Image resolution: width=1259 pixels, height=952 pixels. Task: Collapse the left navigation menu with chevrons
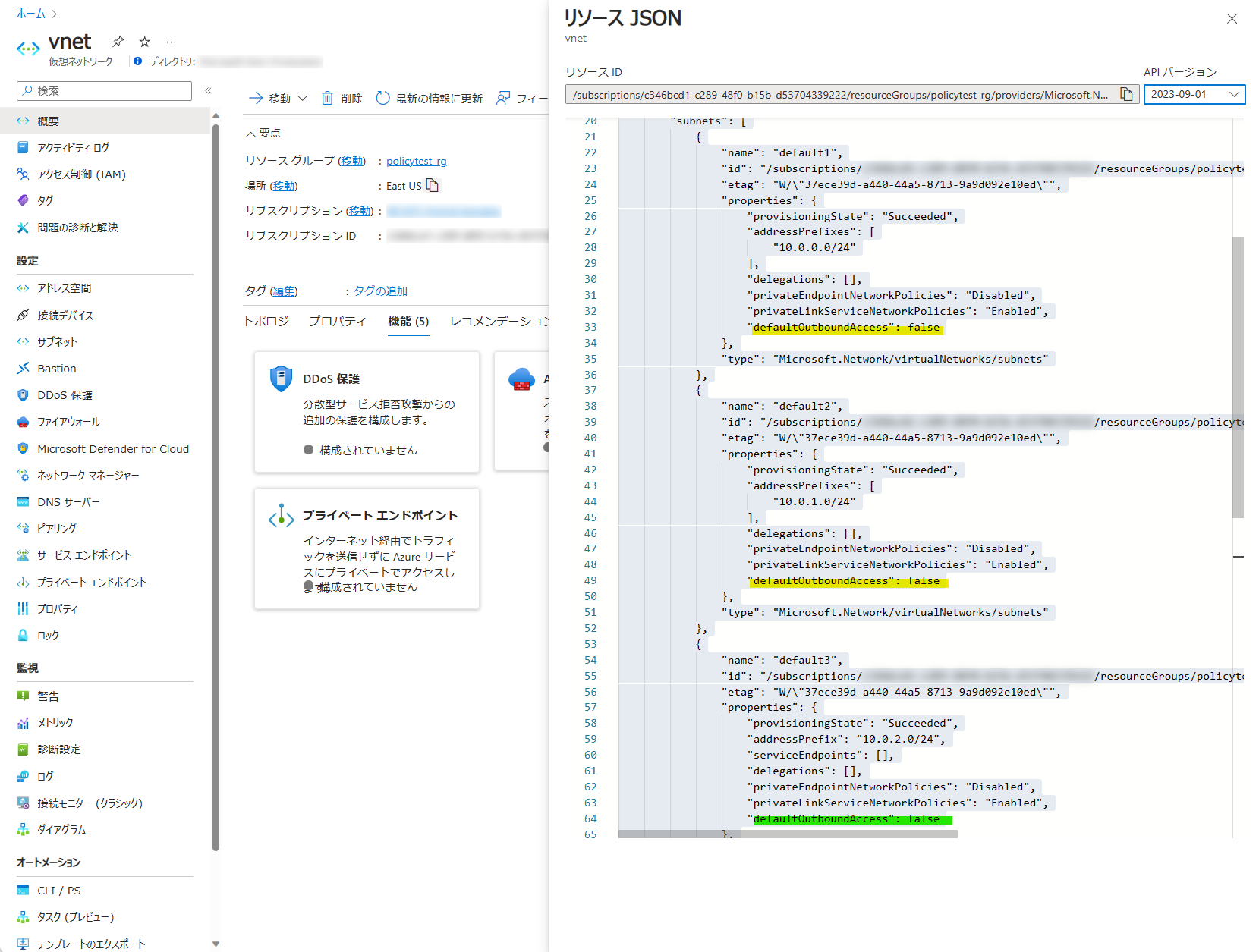[208, 90]
